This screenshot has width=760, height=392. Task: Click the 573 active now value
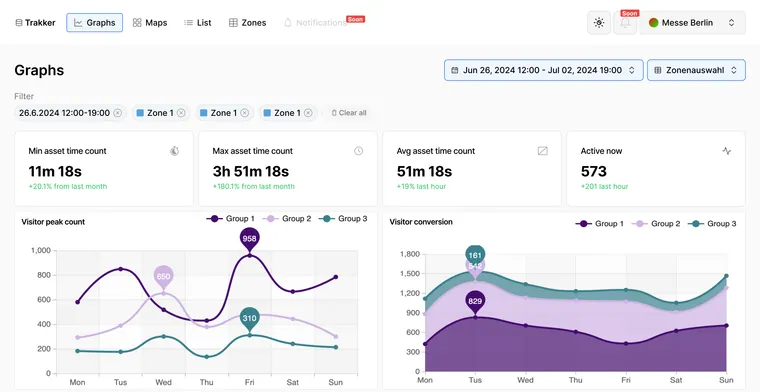coord(594,172)
